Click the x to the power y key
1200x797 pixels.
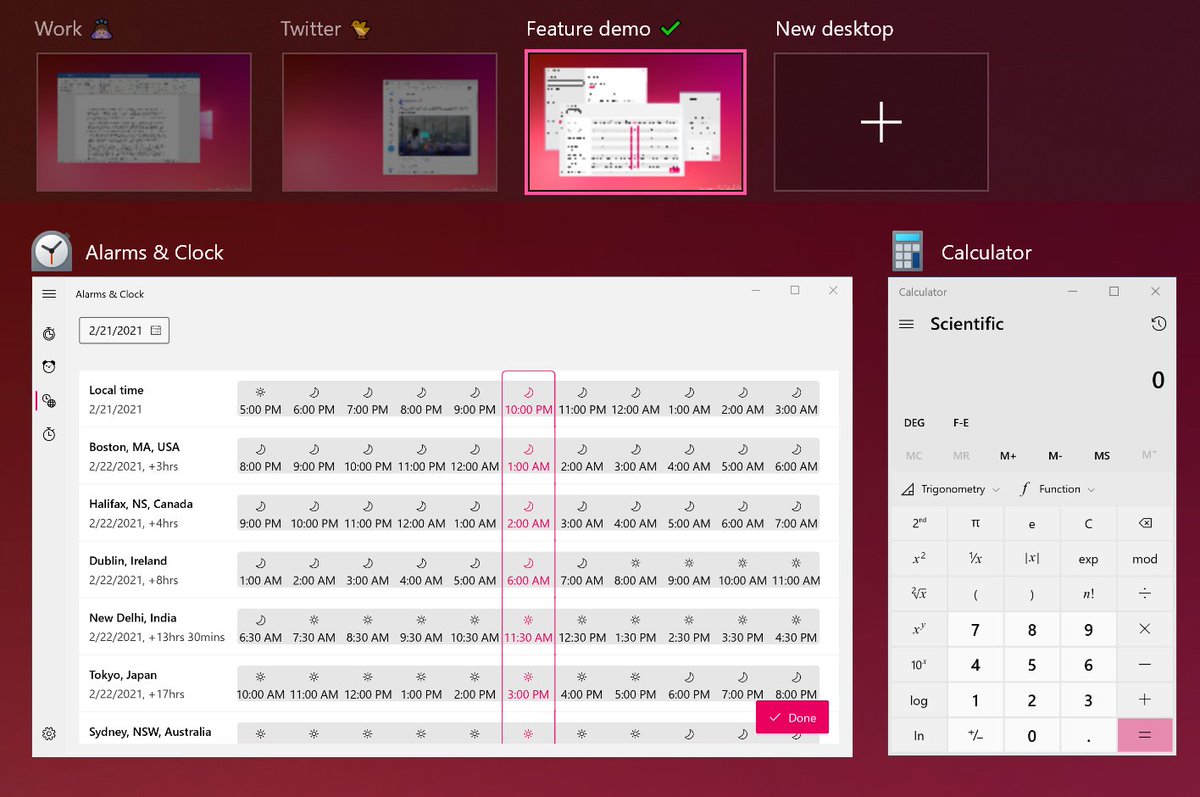point(919,629)
